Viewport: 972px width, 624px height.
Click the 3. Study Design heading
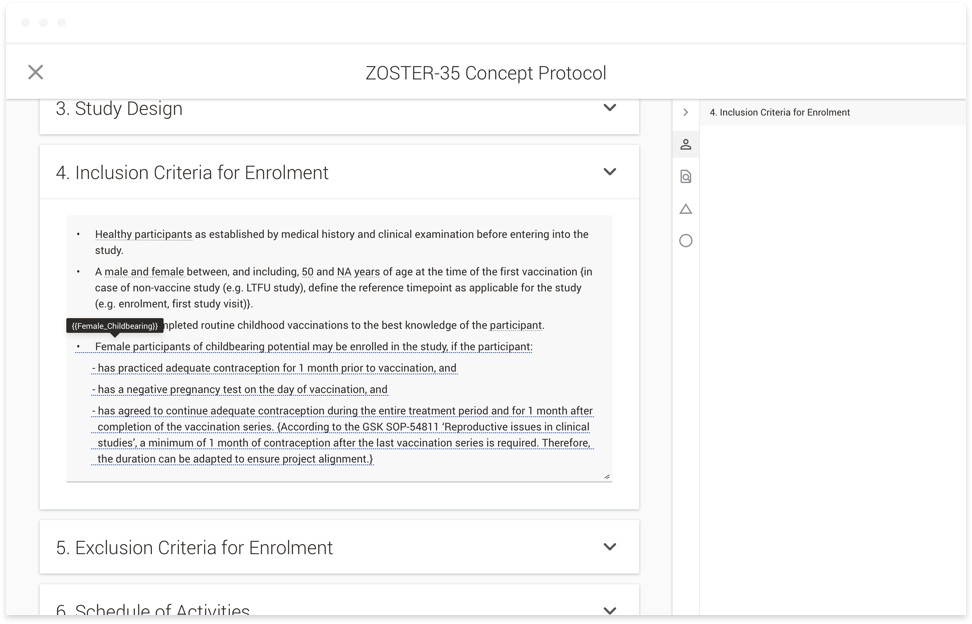(119, 108)
